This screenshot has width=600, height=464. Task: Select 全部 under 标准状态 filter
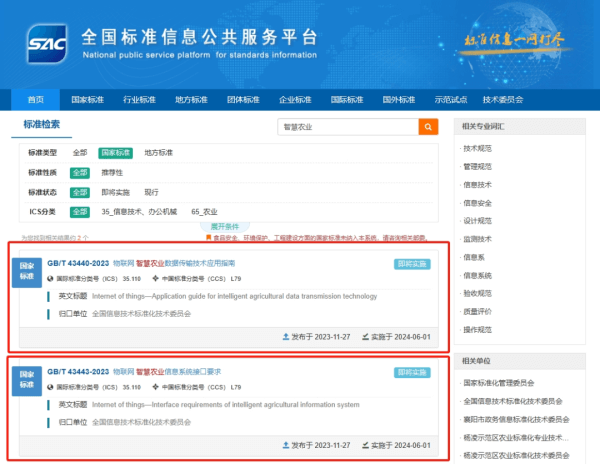click(80, 192)
